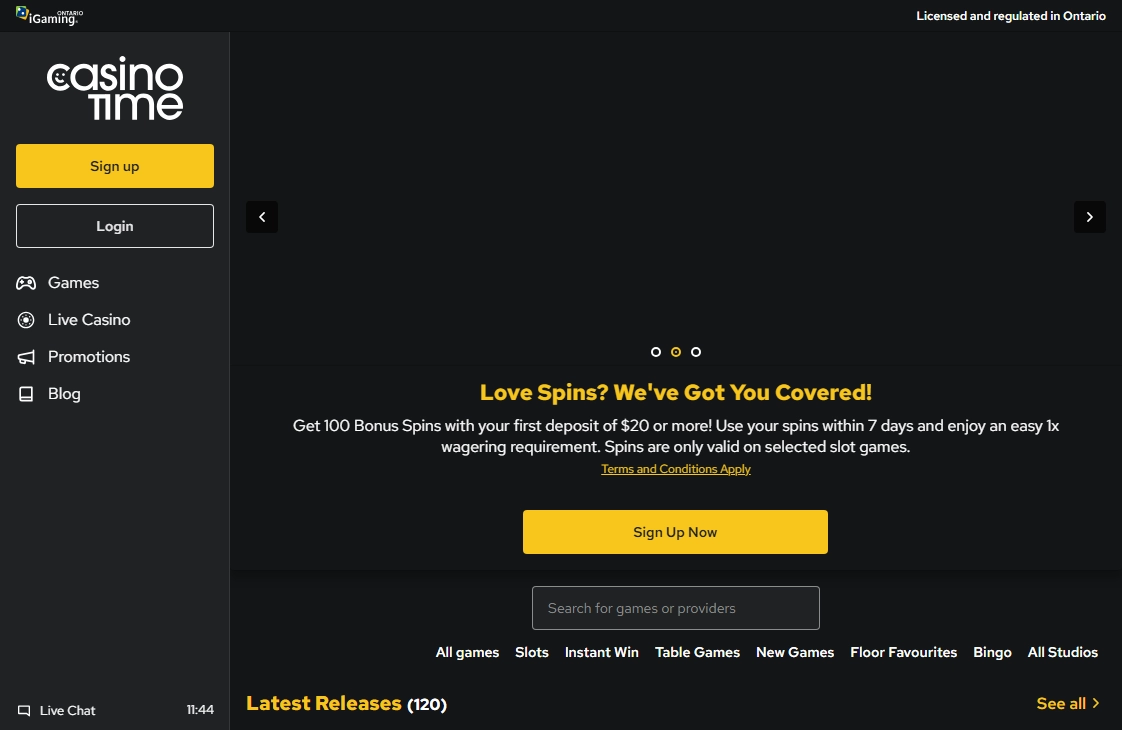Select the first carousel dot

655,351
